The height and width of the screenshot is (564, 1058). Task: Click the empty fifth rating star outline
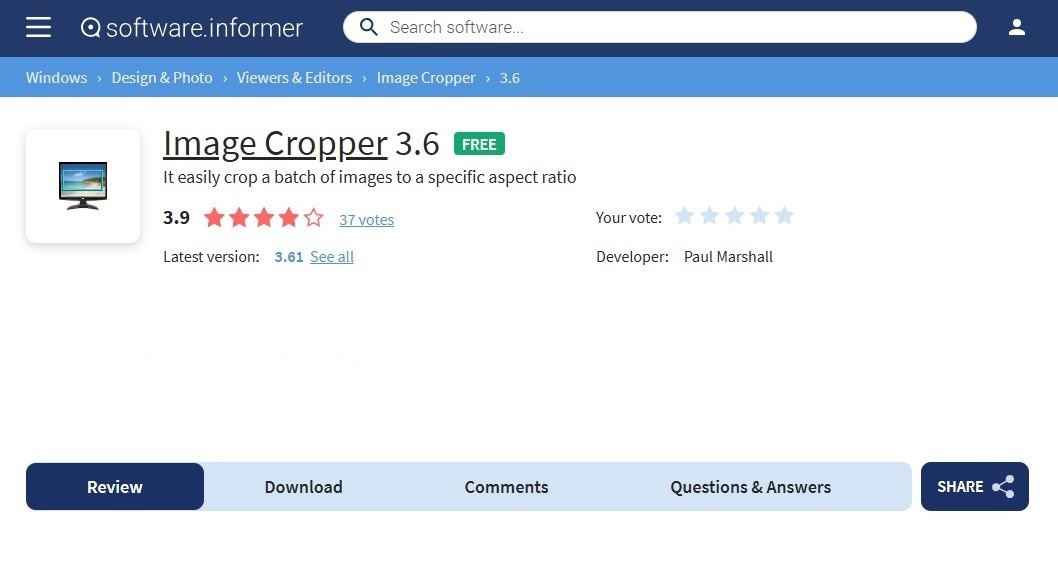313,217
